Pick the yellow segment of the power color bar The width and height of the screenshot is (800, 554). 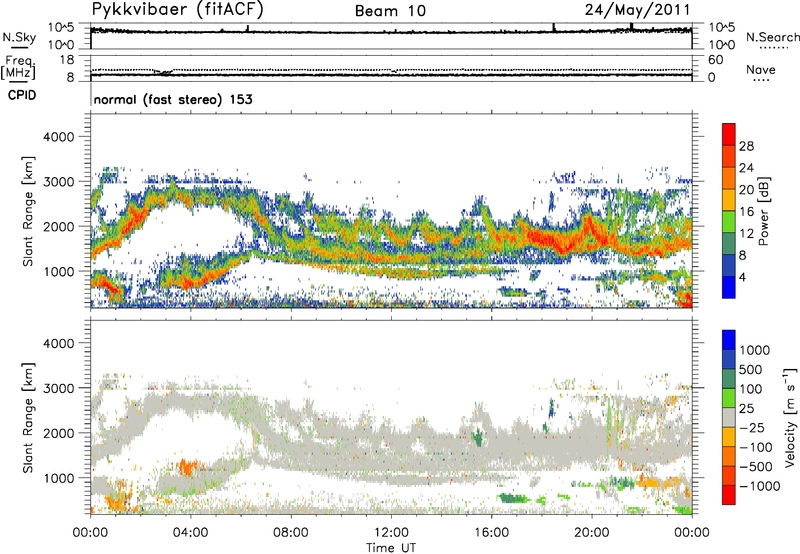(x=729, y=199)
